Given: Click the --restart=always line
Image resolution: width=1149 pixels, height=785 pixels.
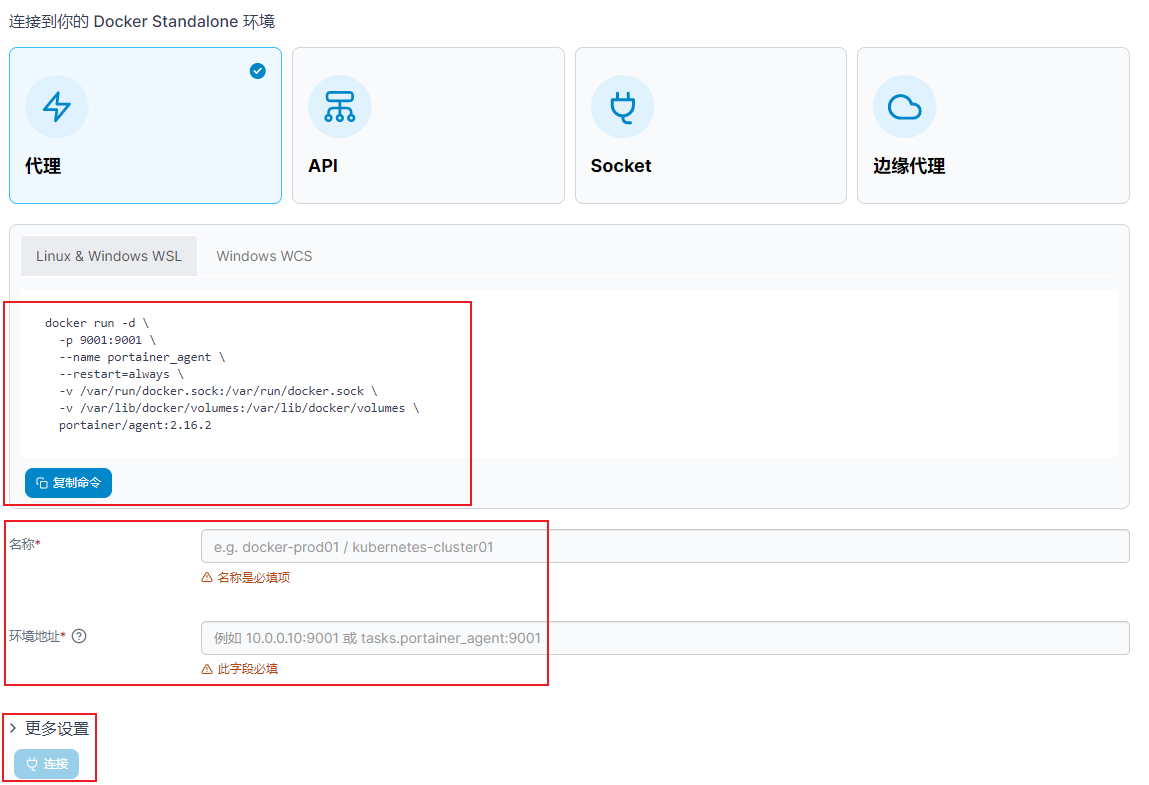Looking at the screenshot, I should point(121,374).
